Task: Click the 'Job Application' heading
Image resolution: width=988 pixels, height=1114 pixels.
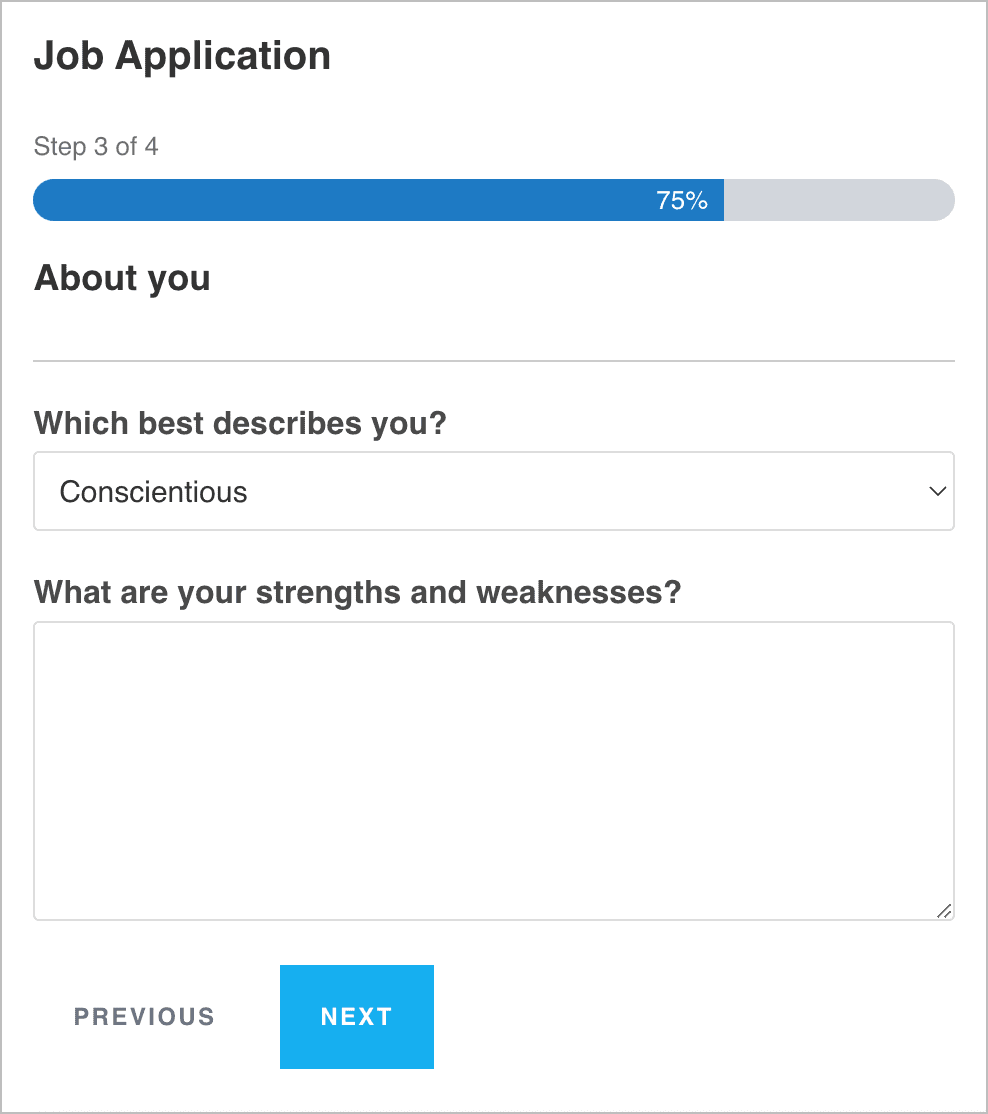Action: [182, 56]
